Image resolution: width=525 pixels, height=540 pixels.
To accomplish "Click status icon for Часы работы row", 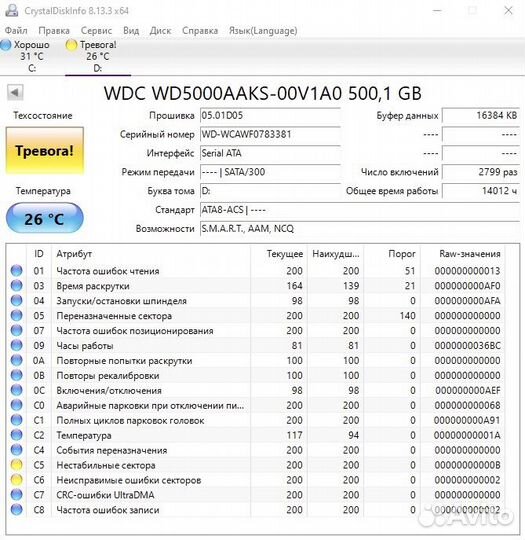I will coord(16,345).
